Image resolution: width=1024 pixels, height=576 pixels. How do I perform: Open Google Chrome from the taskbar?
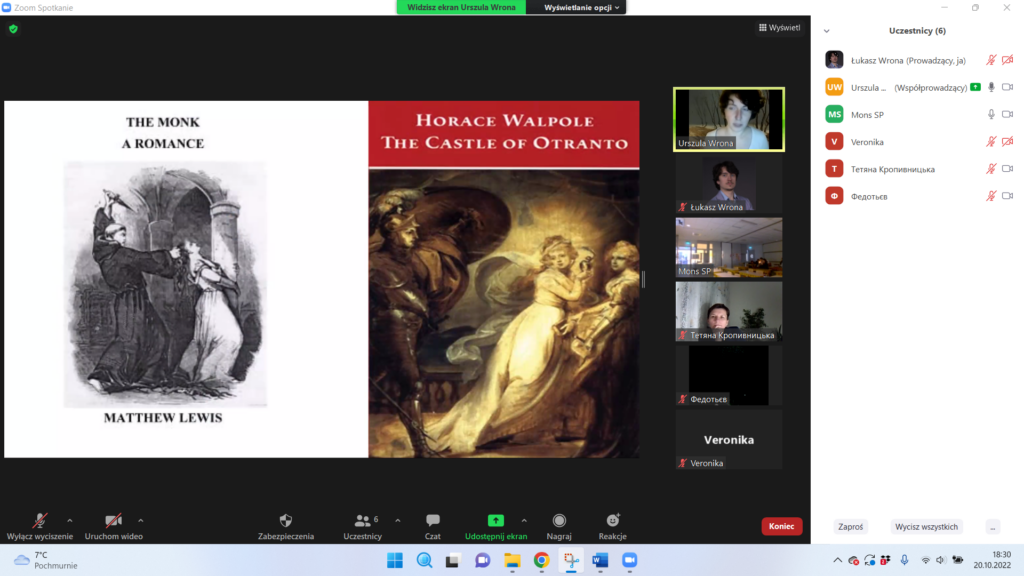pos(541,560)
